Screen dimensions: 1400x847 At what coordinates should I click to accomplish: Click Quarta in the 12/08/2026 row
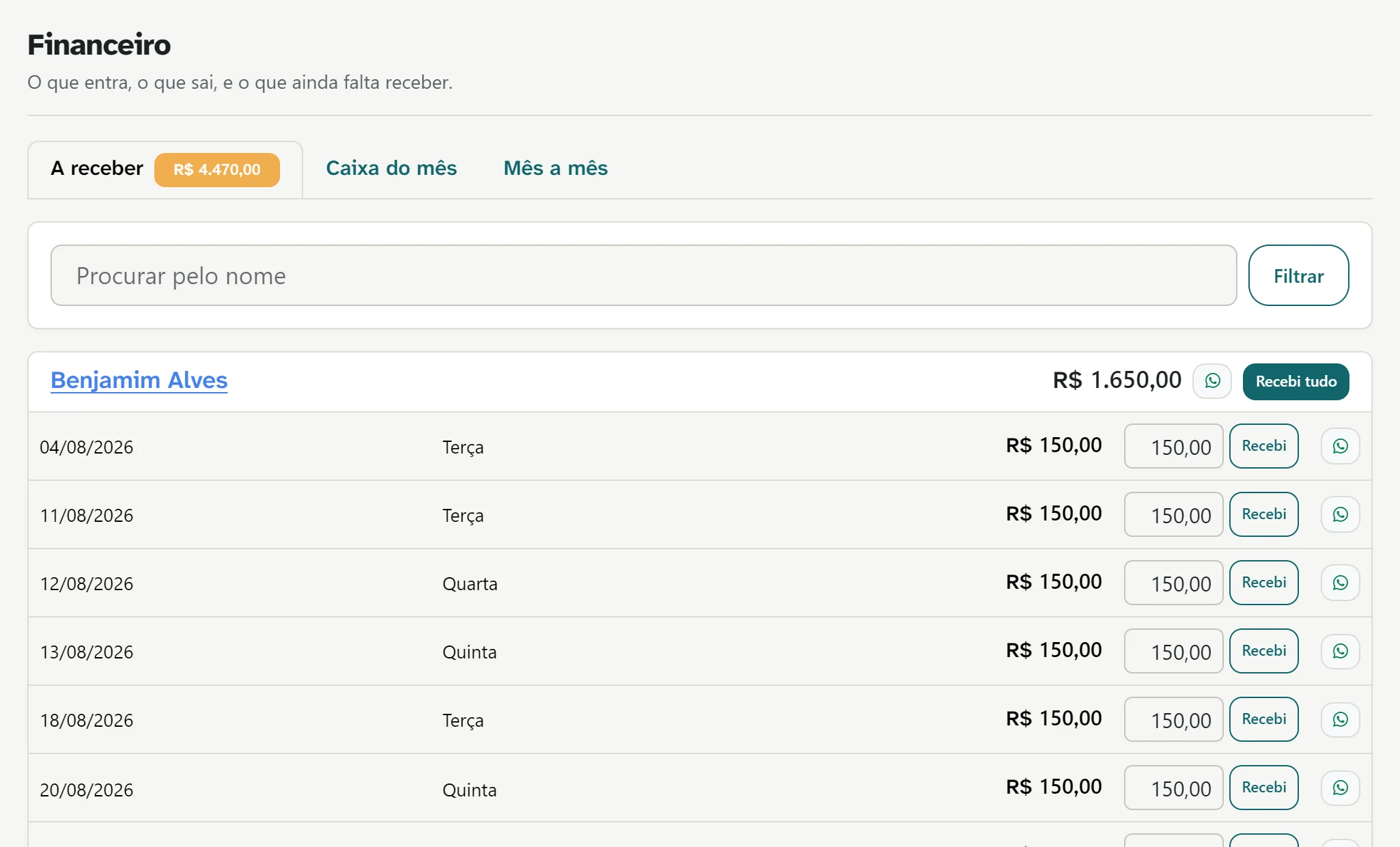[x=470, y=584]
